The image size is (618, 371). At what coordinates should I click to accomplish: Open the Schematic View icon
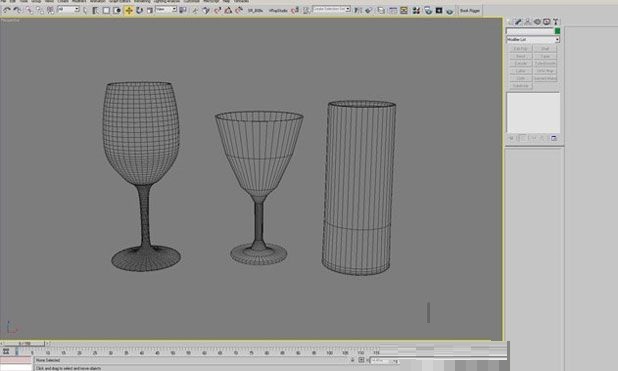pos(404,10)
